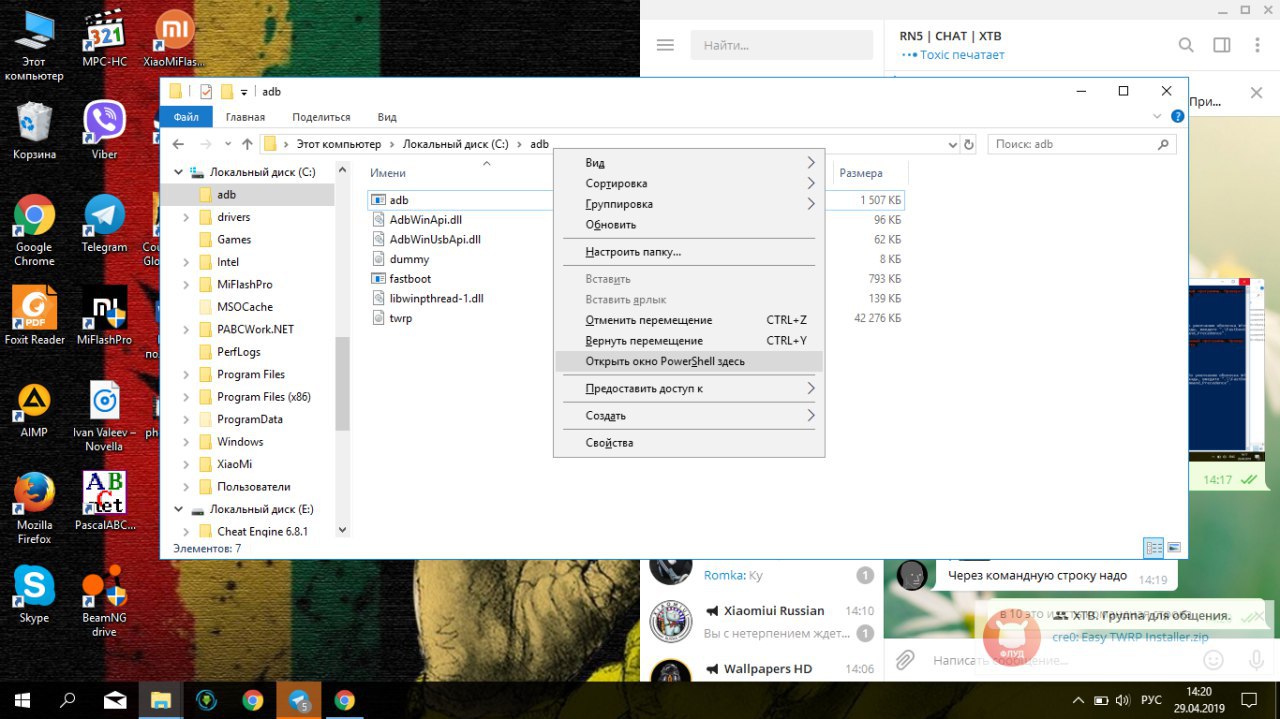The image size is (1280, 719).
Task: Launch MPC-HC from desktop
Action: (104, 39)
